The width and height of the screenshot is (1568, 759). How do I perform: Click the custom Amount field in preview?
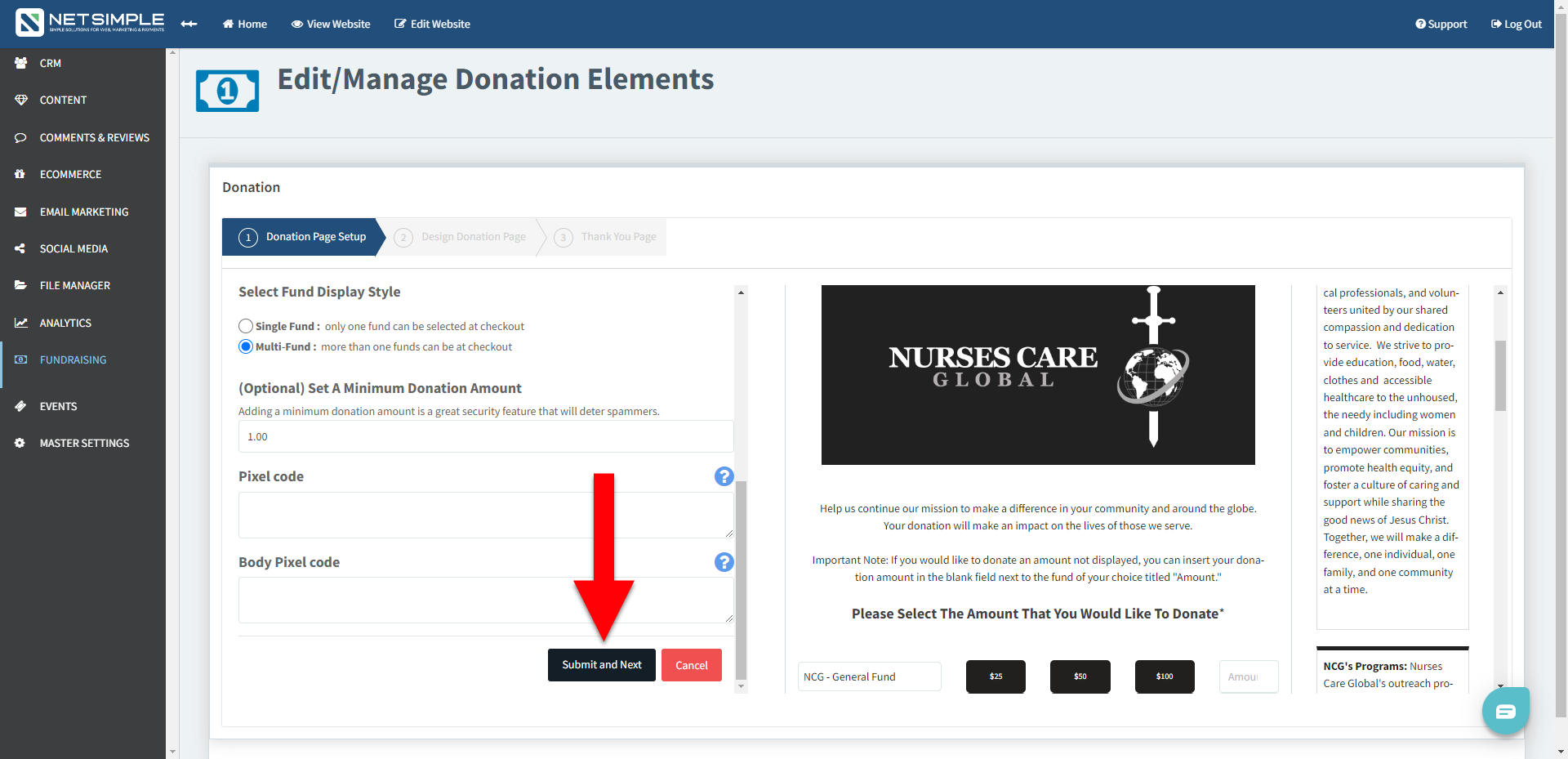(x=1249, y=676)
